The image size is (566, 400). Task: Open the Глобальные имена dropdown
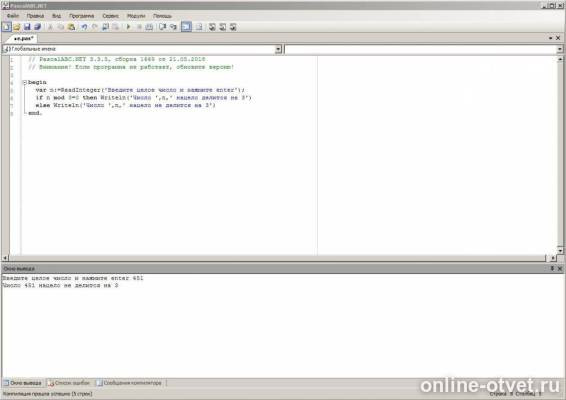point(278,49)
